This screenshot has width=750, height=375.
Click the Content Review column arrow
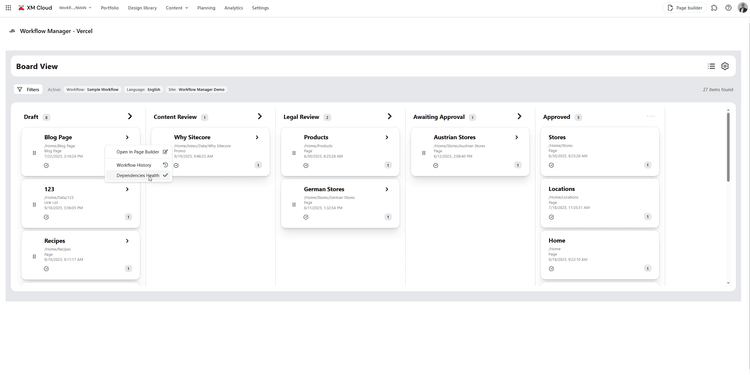pyautogui.click(x=260, y=116)
